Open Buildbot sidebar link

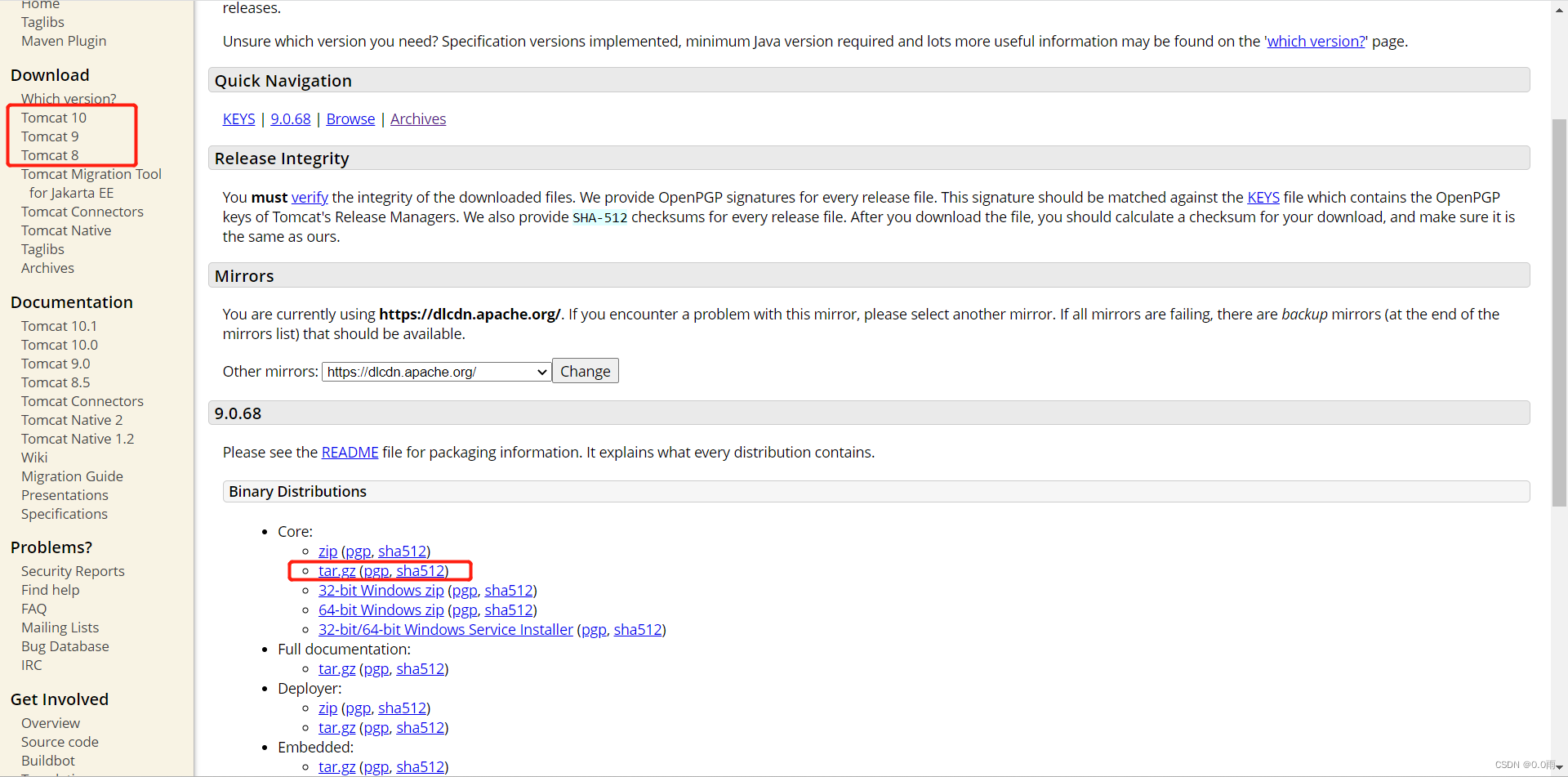pos(48,761)
